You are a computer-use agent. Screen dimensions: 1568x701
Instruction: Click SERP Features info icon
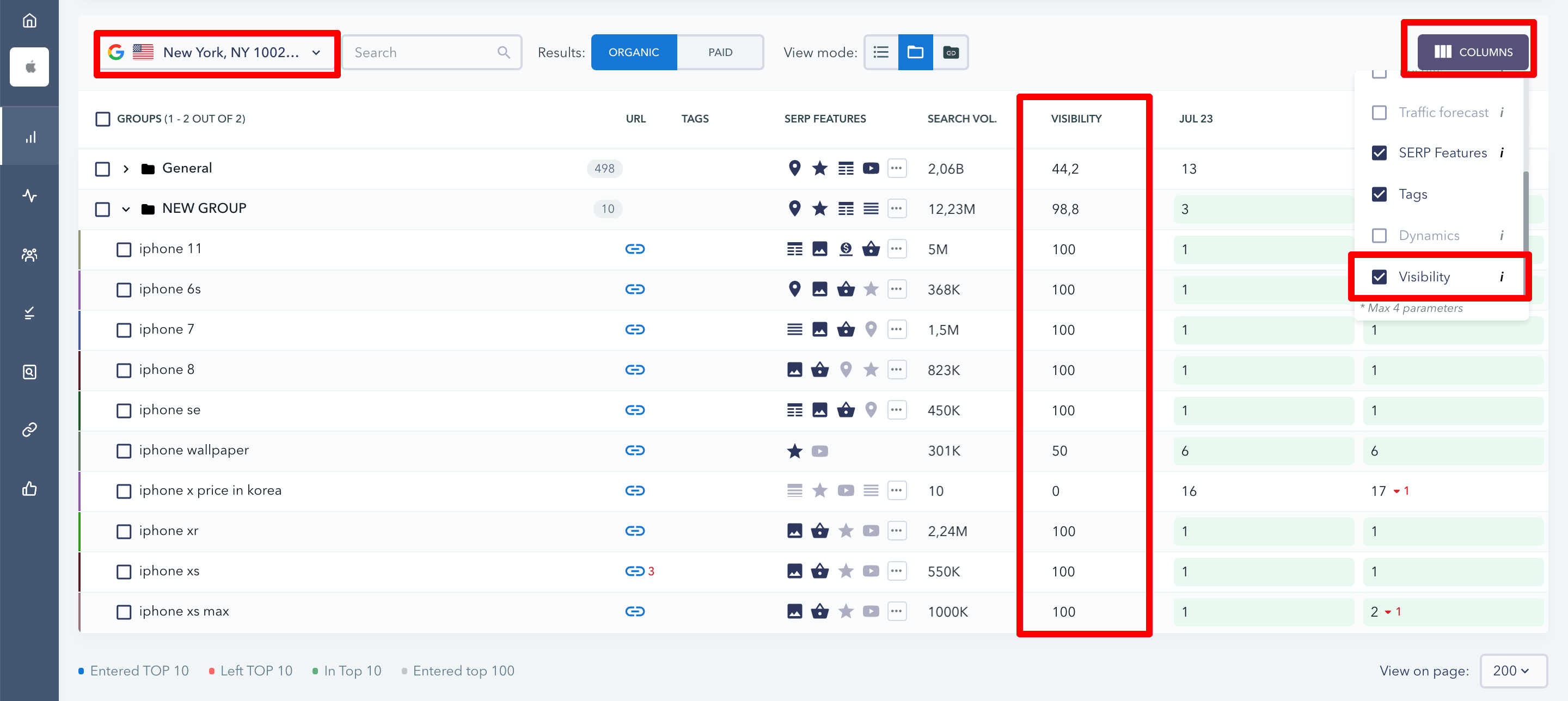(1501, 153)
